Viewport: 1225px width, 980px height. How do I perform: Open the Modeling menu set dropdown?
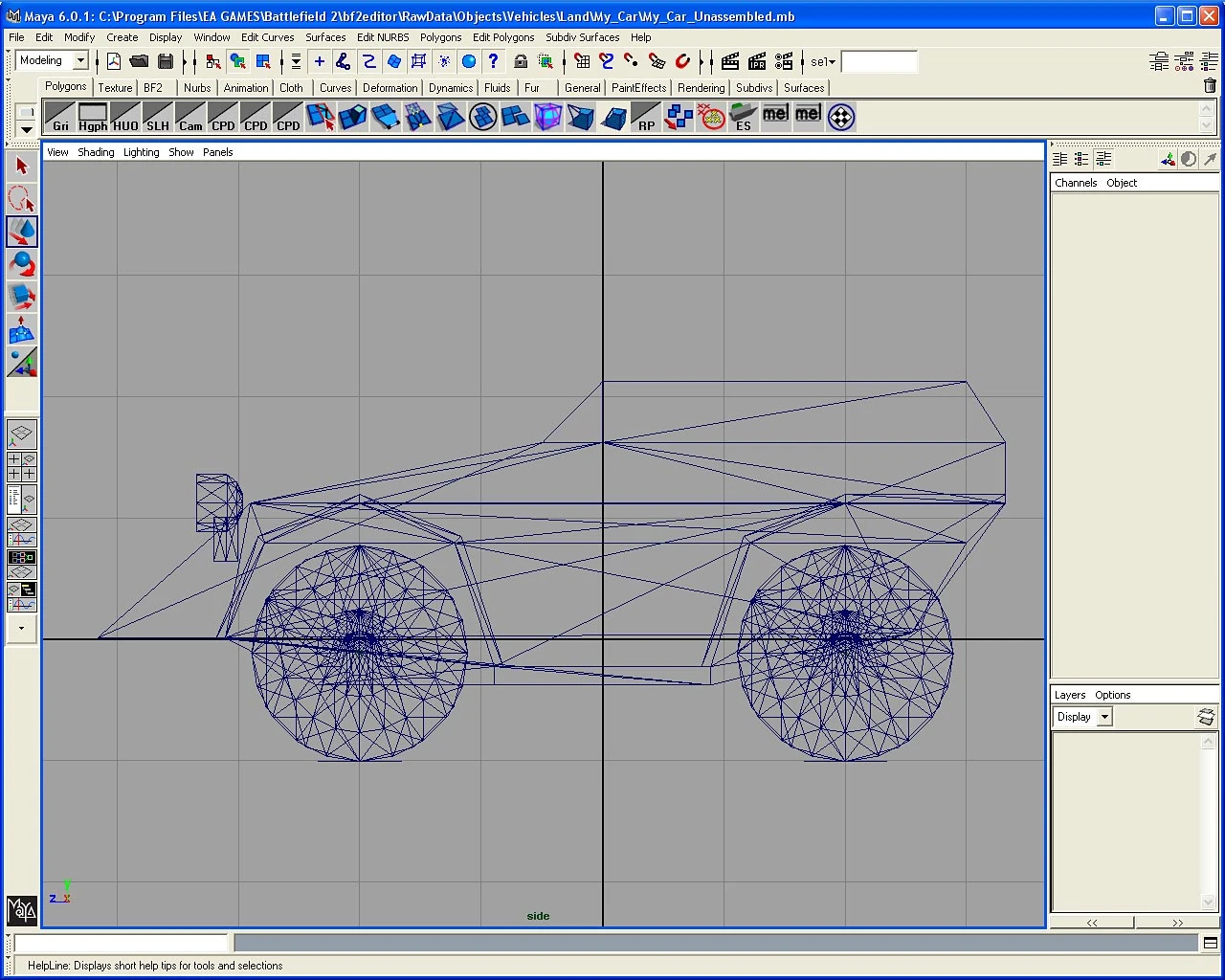pyautogui.click(x=81, y=61)
